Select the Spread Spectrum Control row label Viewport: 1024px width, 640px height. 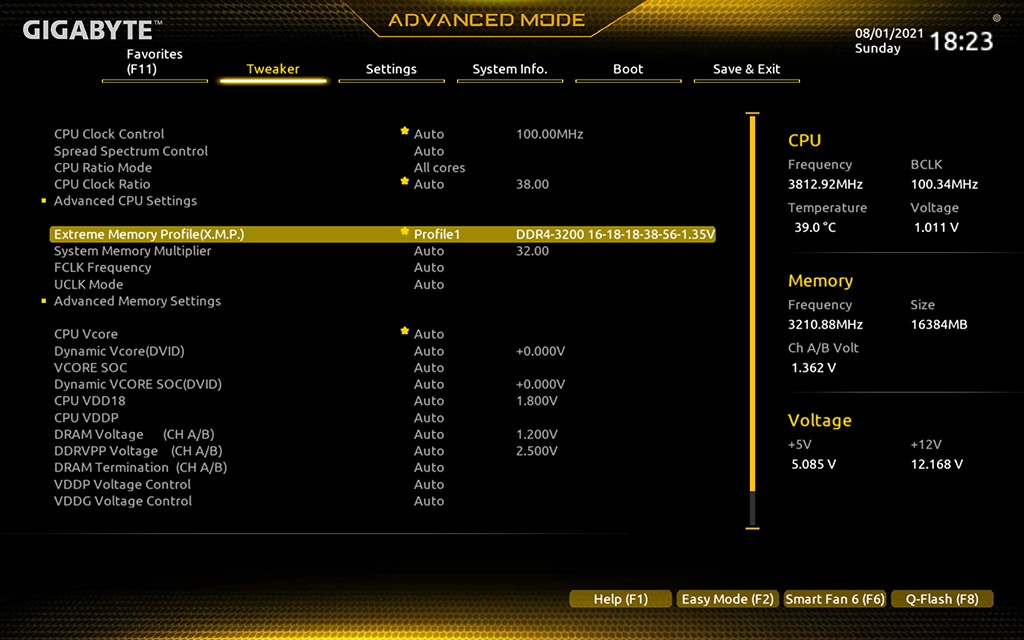coord(131,151)
